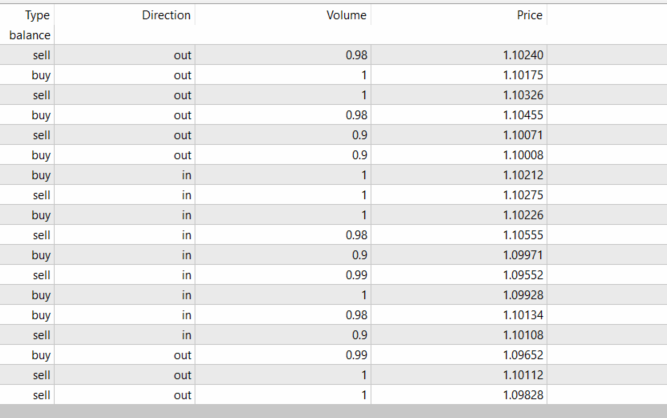The height and width of the screenshot is (418, 667).
Task: Sort by the Volume column header
Action: (x=346, y=15)
